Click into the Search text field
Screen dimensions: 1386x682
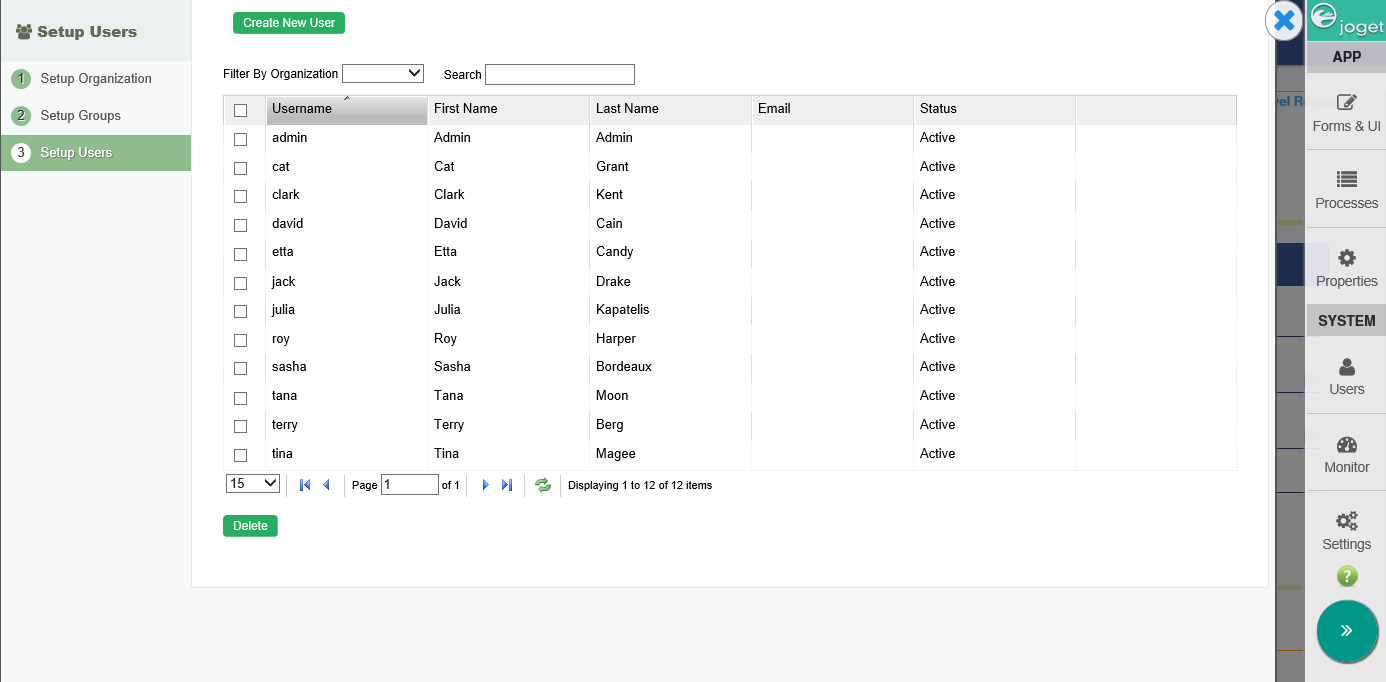point(559,74)
